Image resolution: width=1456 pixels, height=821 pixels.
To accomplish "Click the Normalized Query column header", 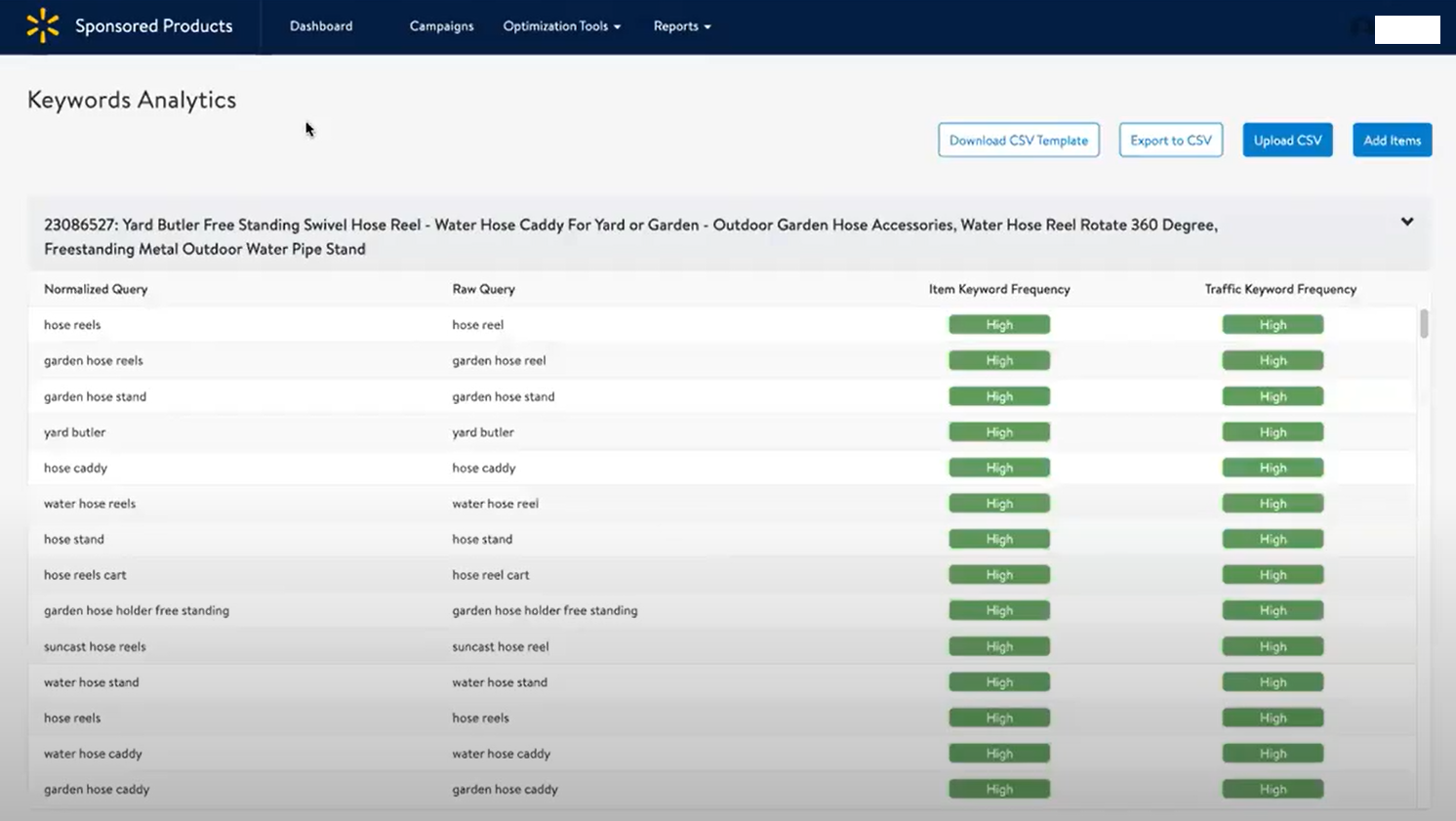I will (x=96, y=289).
